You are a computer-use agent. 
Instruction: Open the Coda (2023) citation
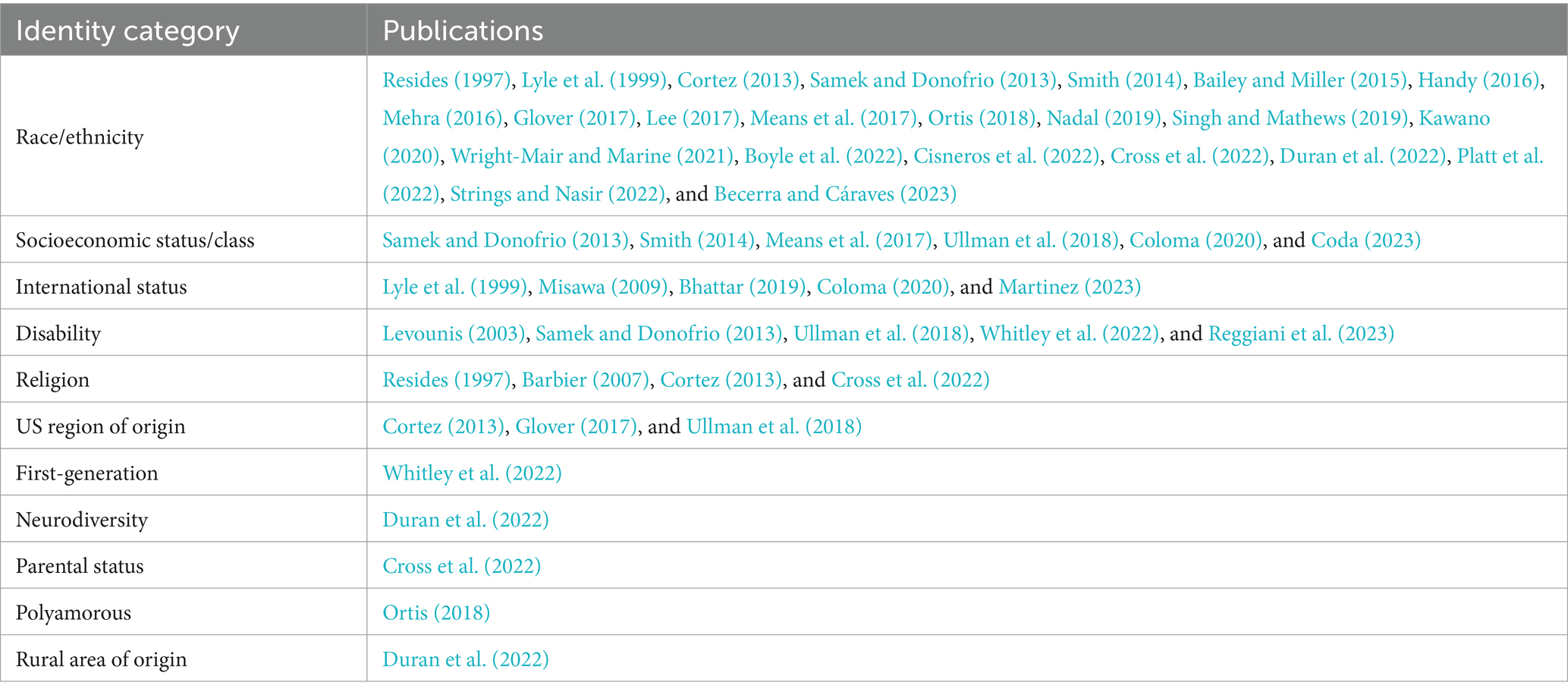click(x=1365, y=241)
